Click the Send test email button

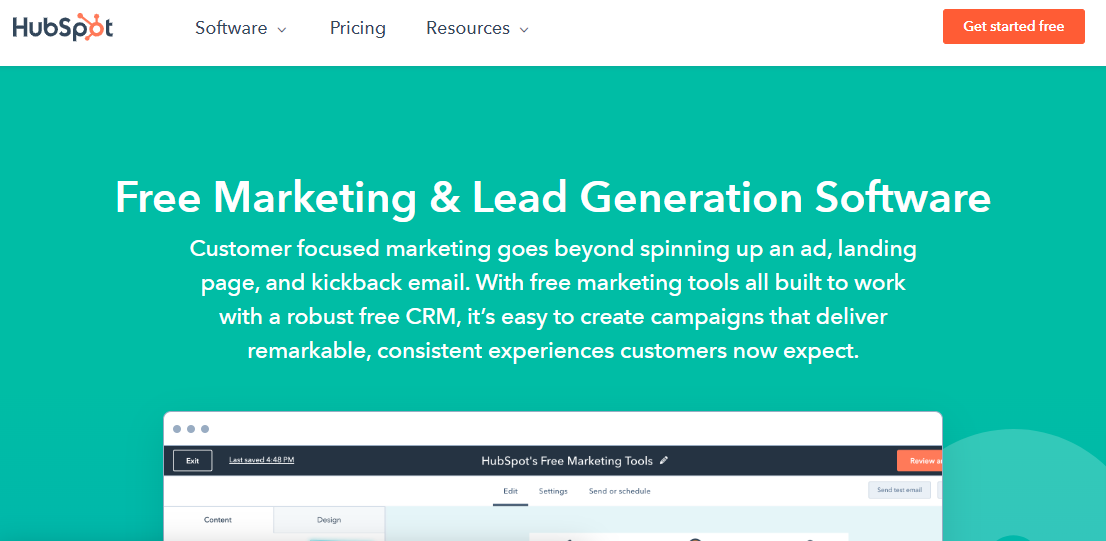(x=899, y=490)
